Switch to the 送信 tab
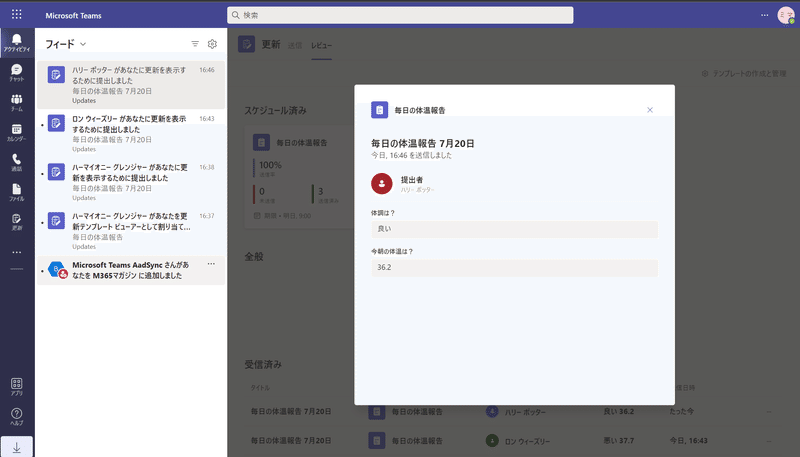 294,45
